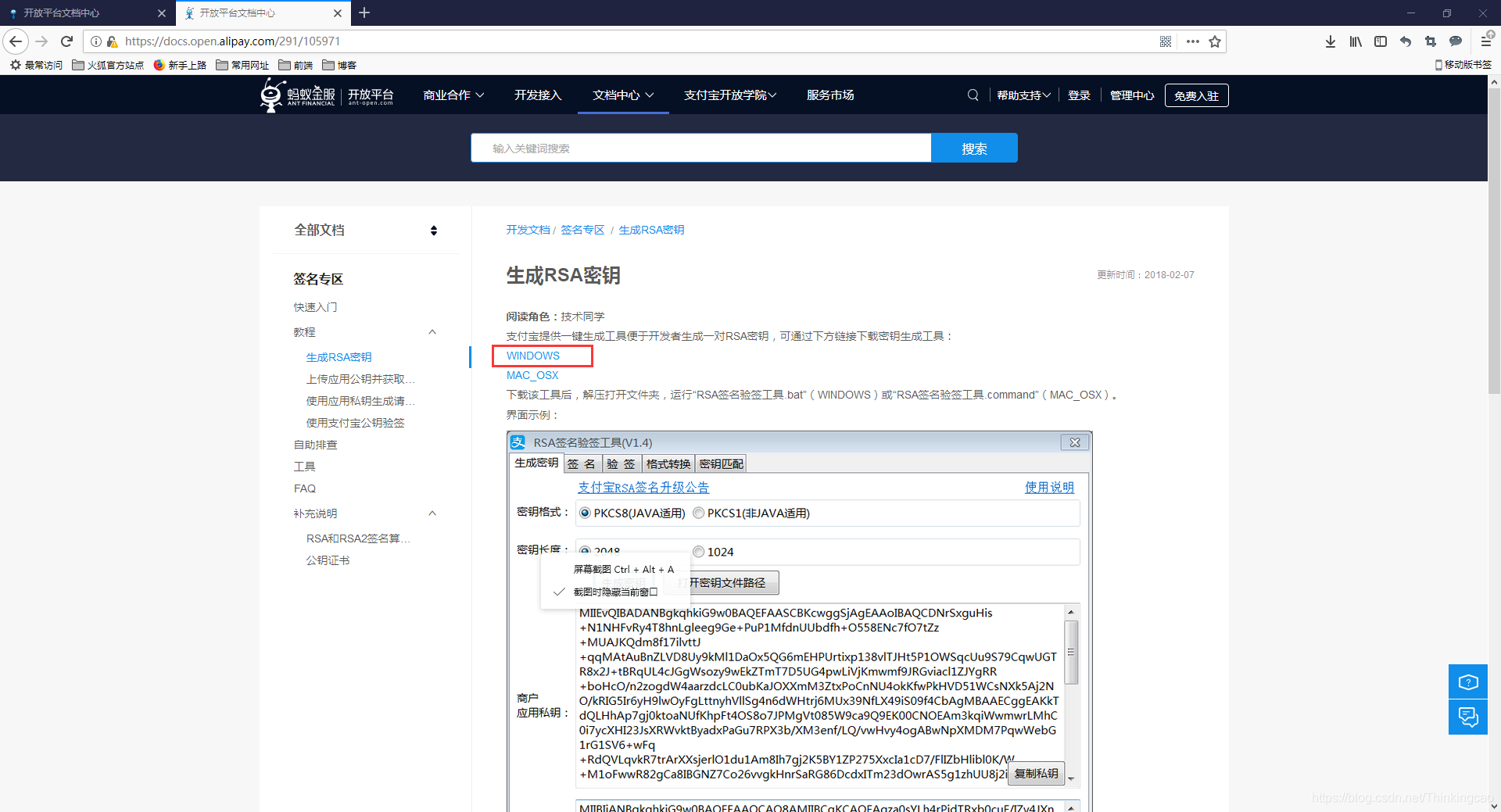The image size is (1501, 812).
Task: Reload the current page
Action: [66, 41]
